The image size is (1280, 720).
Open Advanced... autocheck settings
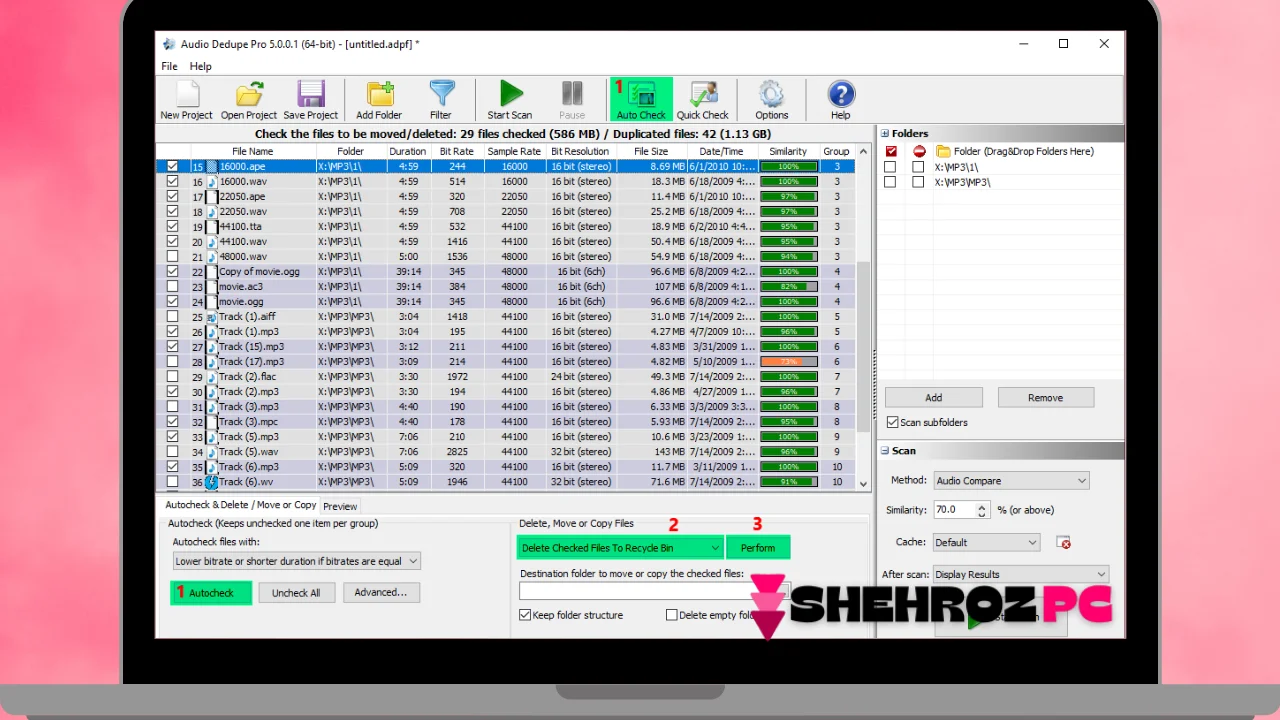[x=381, y=592]
